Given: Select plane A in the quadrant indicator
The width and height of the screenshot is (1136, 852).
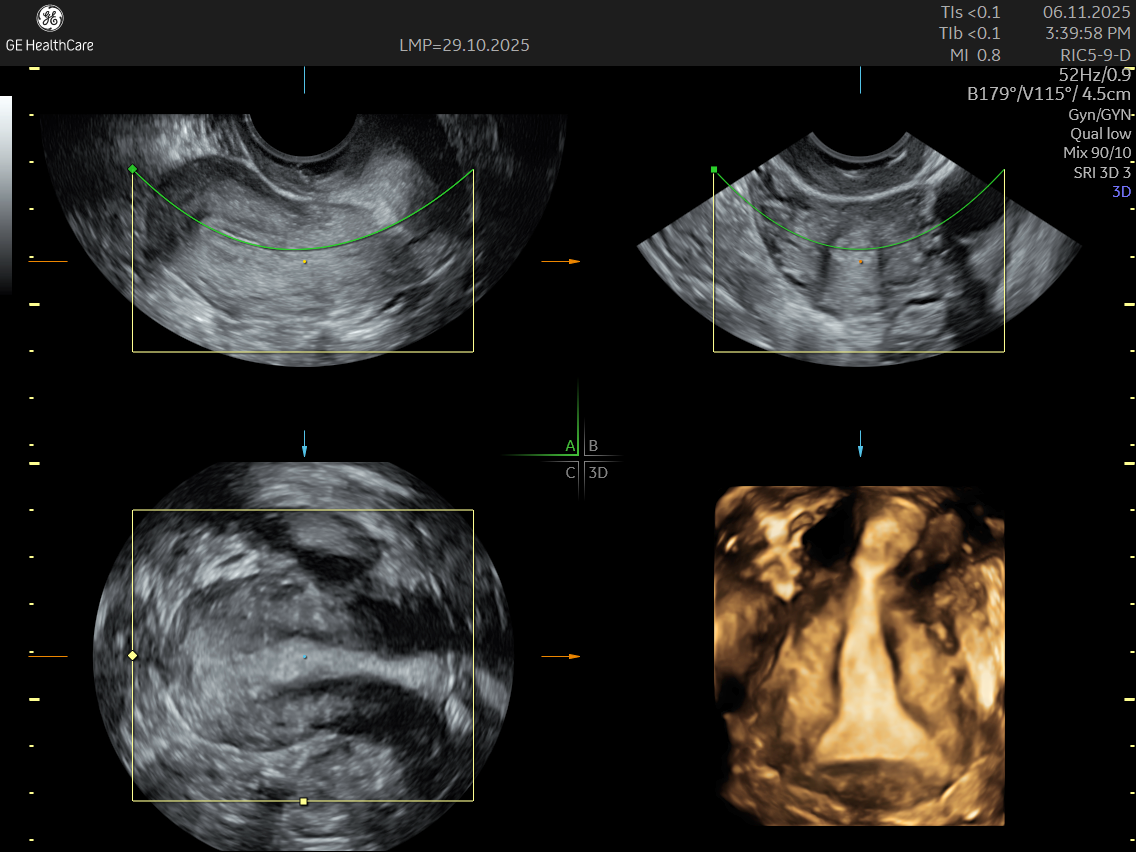Looking at the screenshot, I should (x=570, y=446).
